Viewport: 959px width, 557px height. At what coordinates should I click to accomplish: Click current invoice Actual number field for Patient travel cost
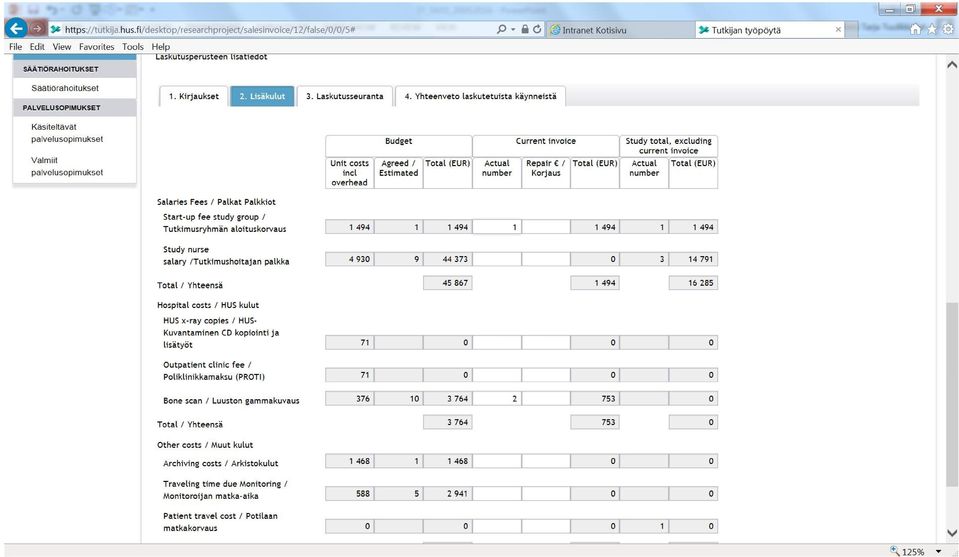click(x=497, y=526)
